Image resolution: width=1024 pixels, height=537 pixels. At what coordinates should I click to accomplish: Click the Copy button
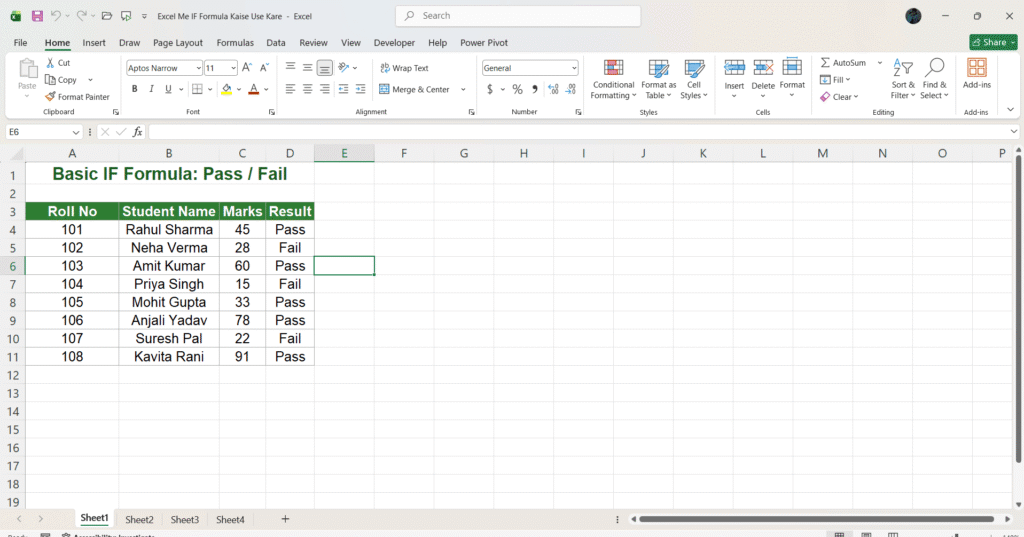click(61, 80)
